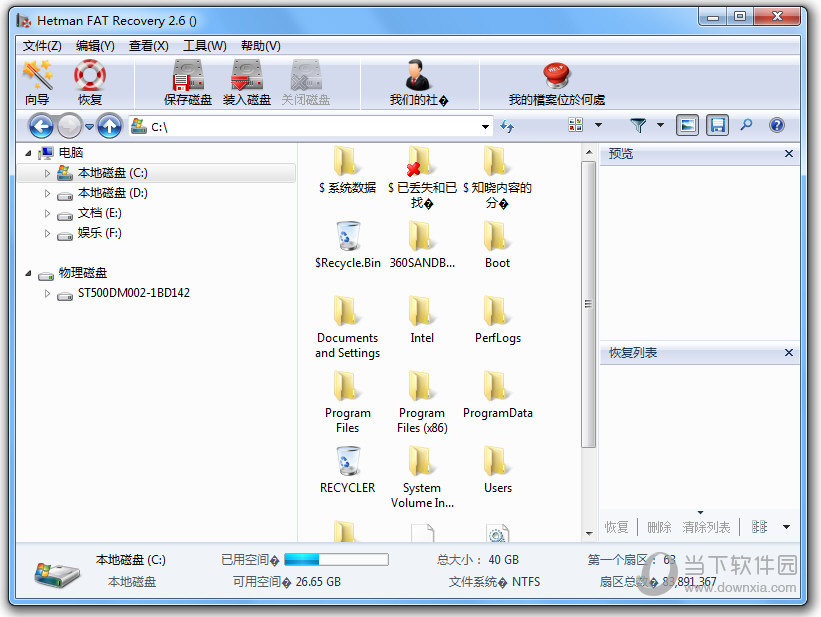Open the C:\ address bar dropdown

click(485, 127)
